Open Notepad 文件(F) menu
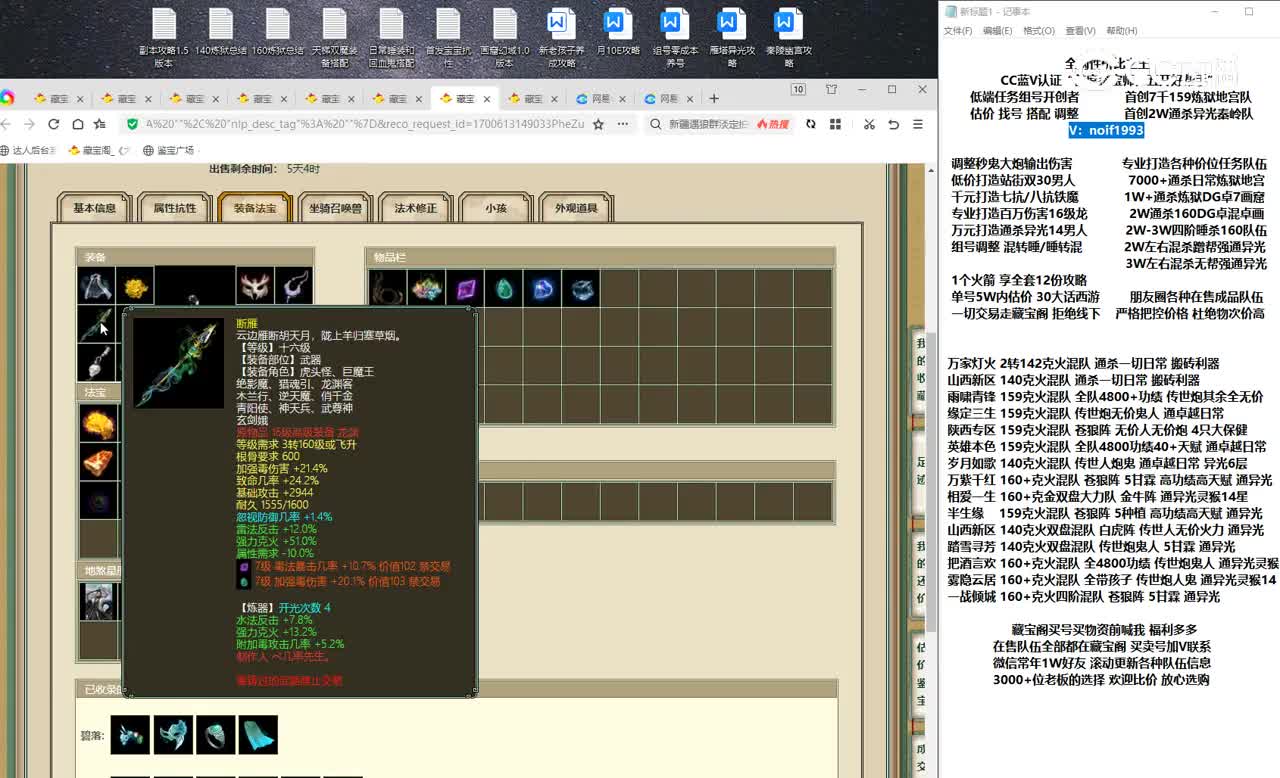Image resolution: width=1280 pixels, height=778 pixels. click(958, 31)
